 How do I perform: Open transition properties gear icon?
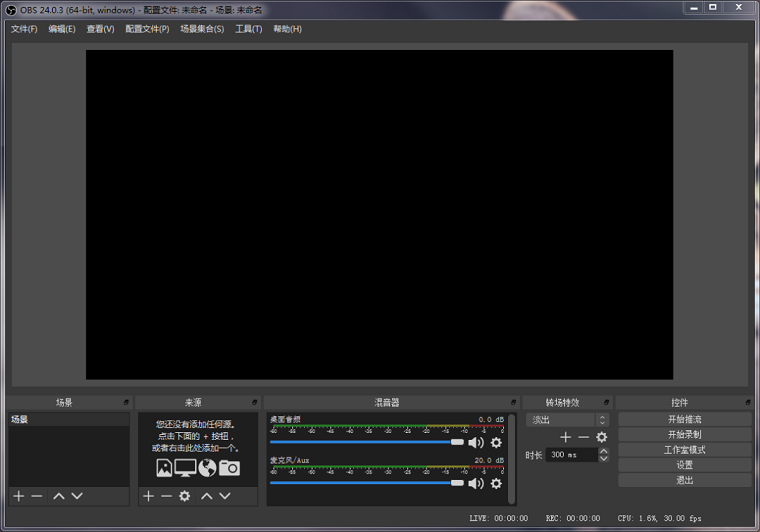(602, 437)
